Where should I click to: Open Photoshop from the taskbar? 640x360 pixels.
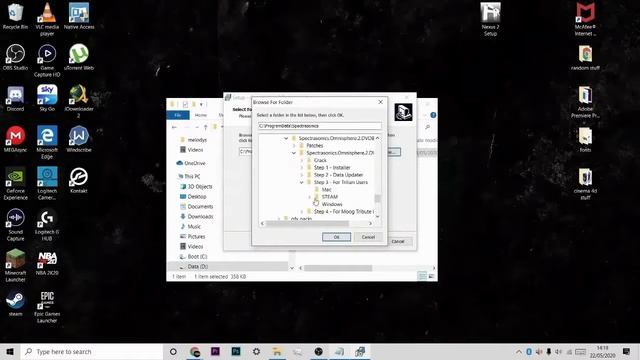point(236,351)
